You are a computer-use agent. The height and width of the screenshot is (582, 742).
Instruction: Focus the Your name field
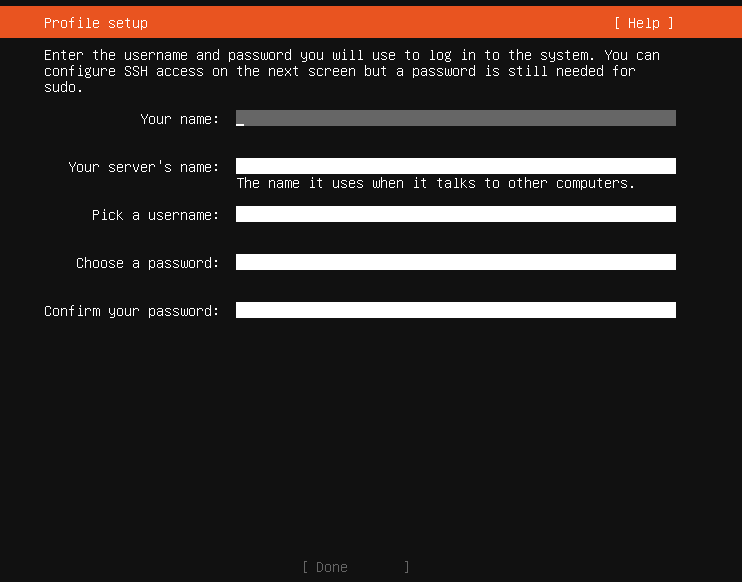click(x=456, y=118)
